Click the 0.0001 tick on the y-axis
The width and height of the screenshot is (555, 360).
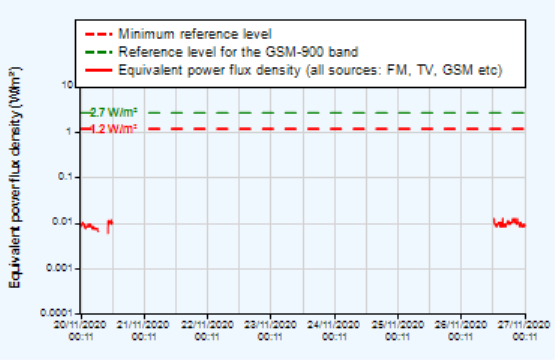[x=57, y=313]
